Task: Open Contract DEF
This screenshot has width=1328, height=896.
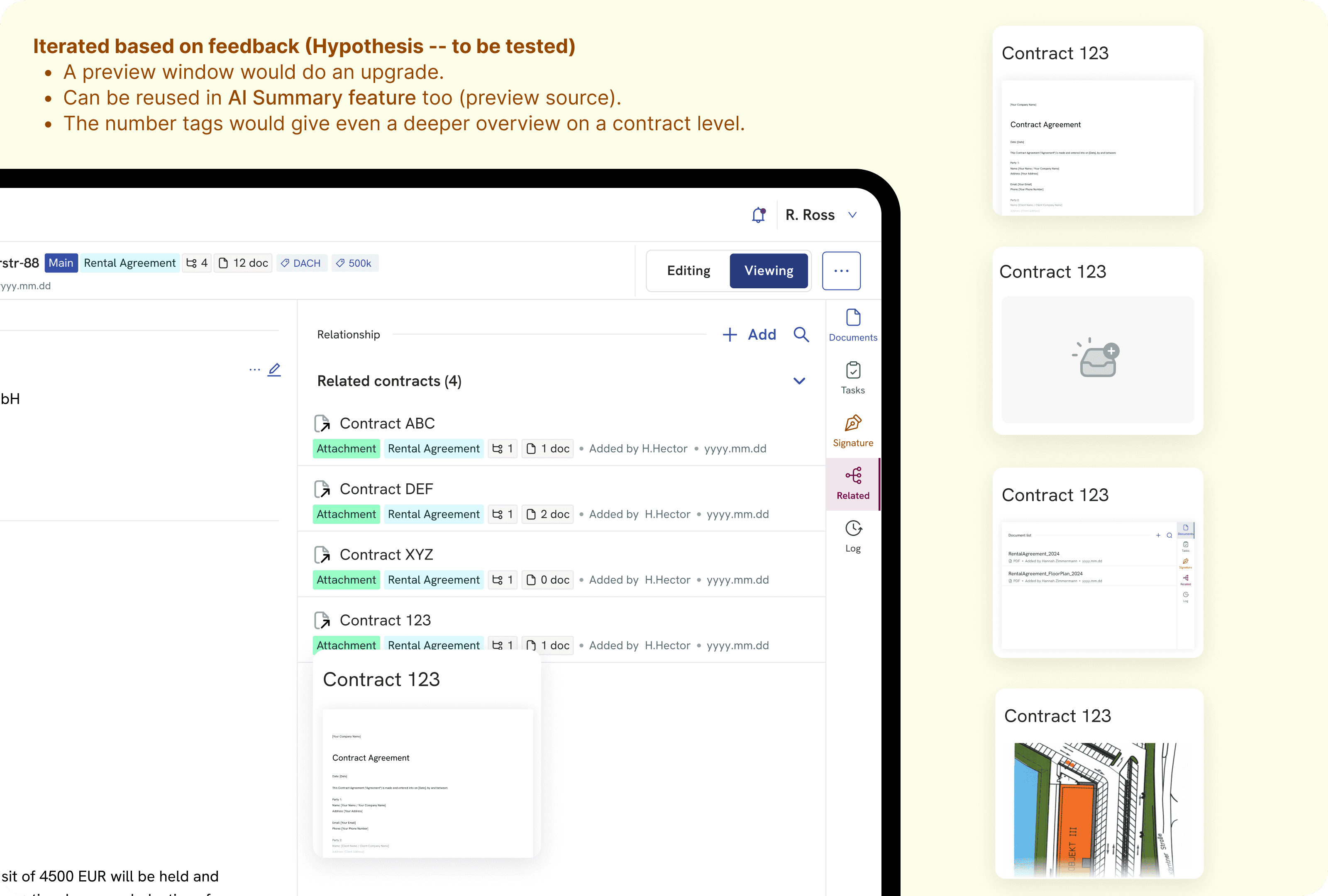Action: click(386, 489)
